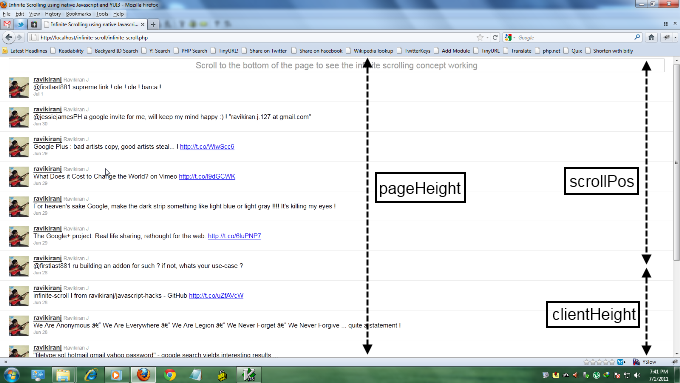Open the History menu
Screen dimensions: 680x383
53,14
